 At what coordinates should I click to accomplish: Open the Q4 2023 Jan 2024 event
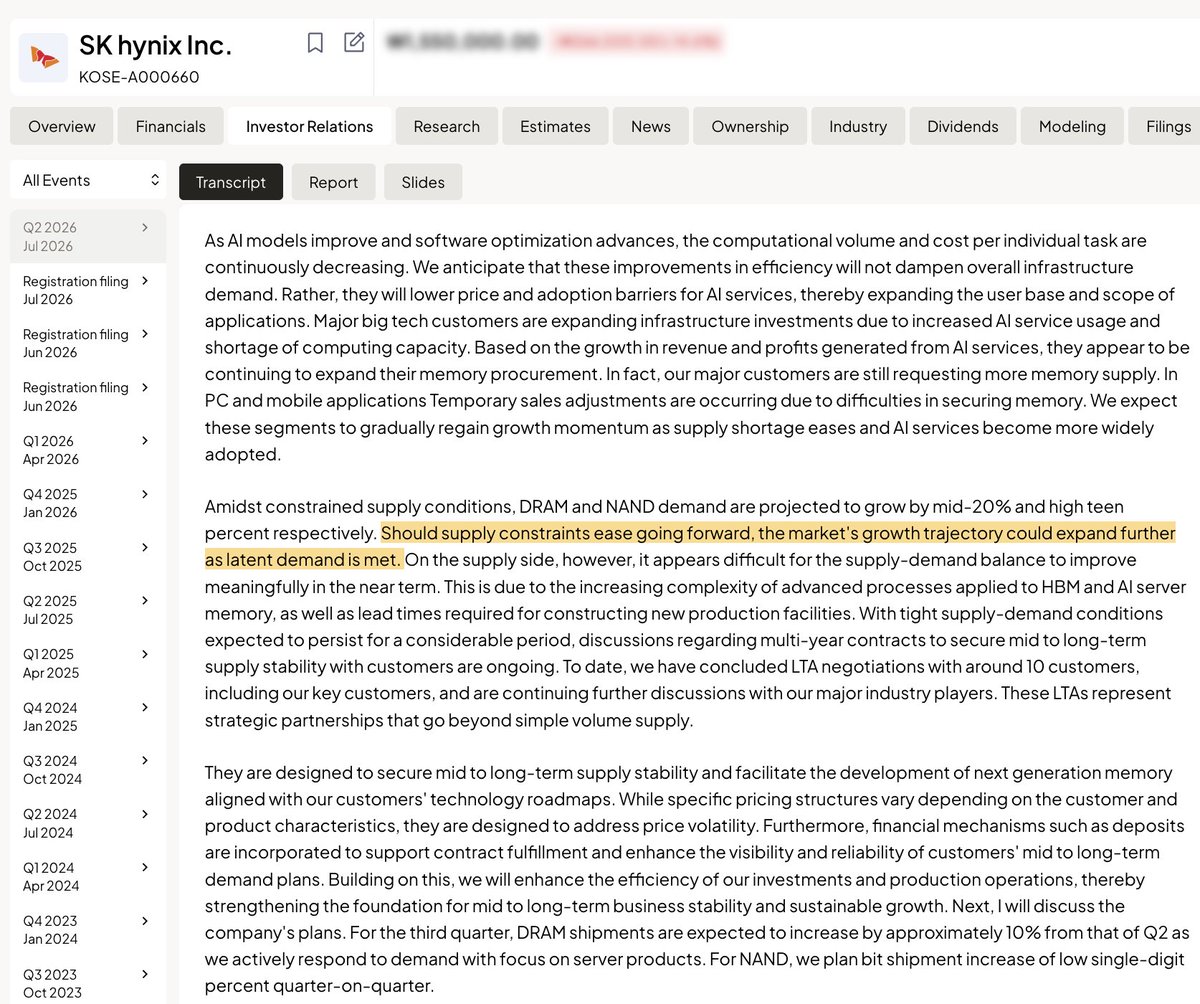click(88, 930)
